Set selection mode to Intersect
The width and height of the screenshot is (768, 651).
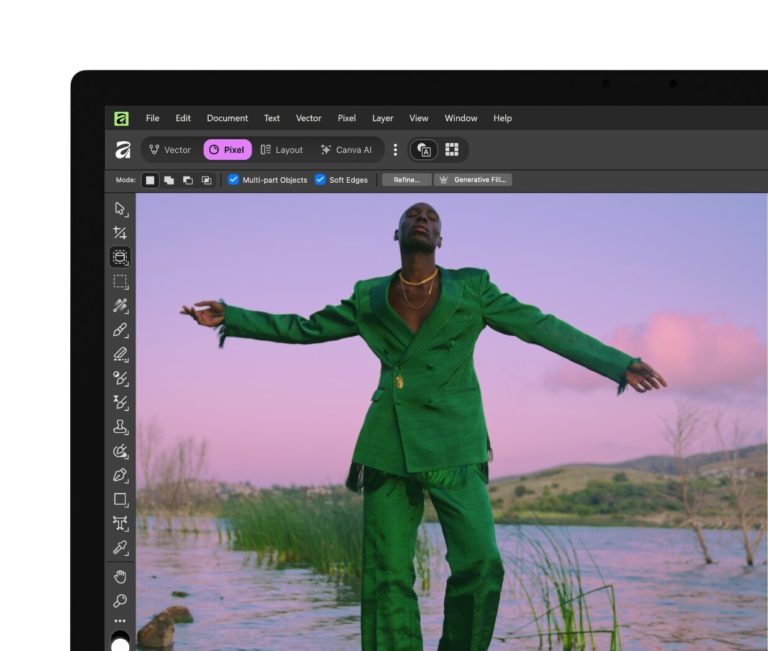(x=207, y=180)
